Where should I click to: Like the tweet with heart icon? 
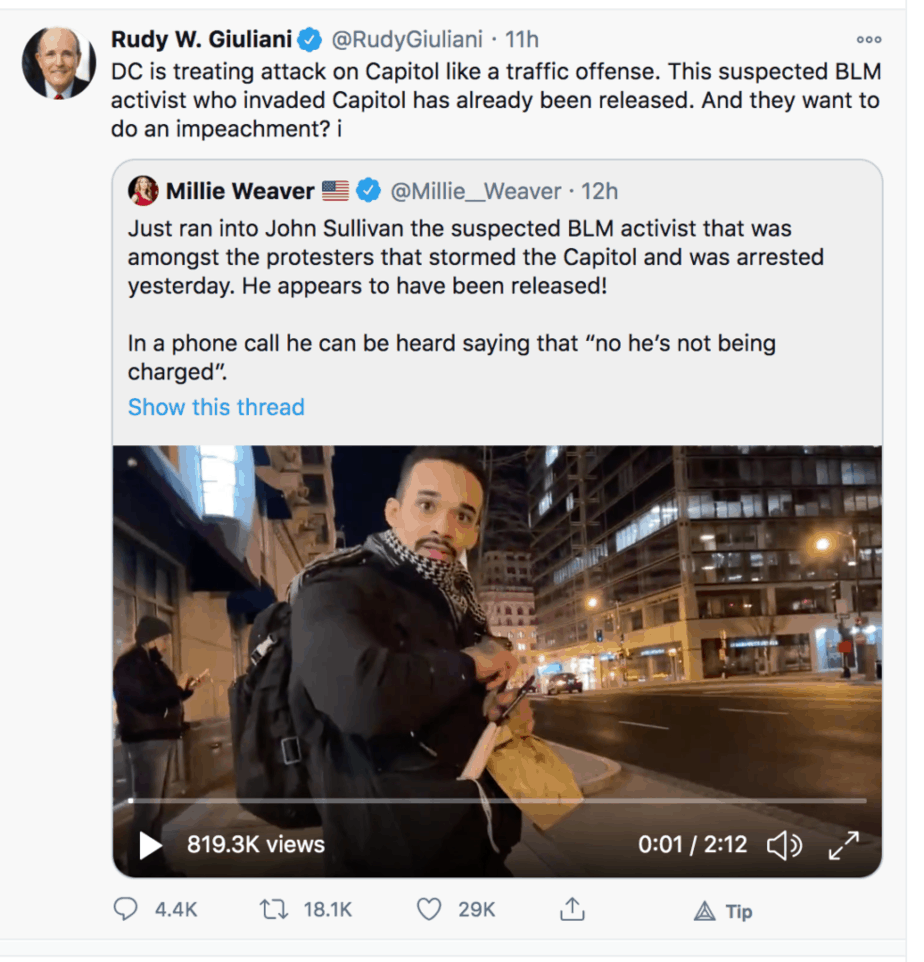(429, 910)
